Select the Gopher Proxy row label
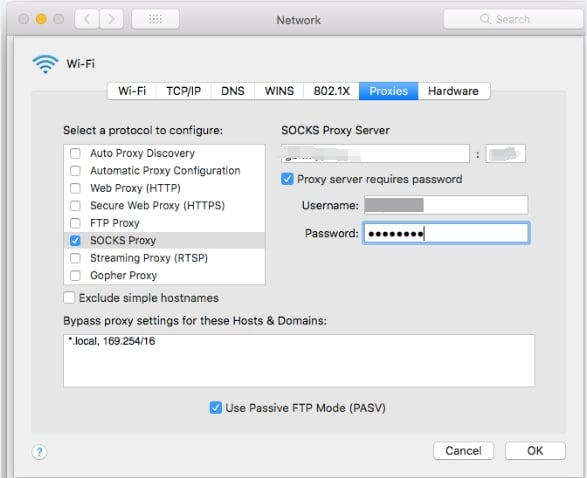The width and height of the screenshot is (587, 478). 124,275
